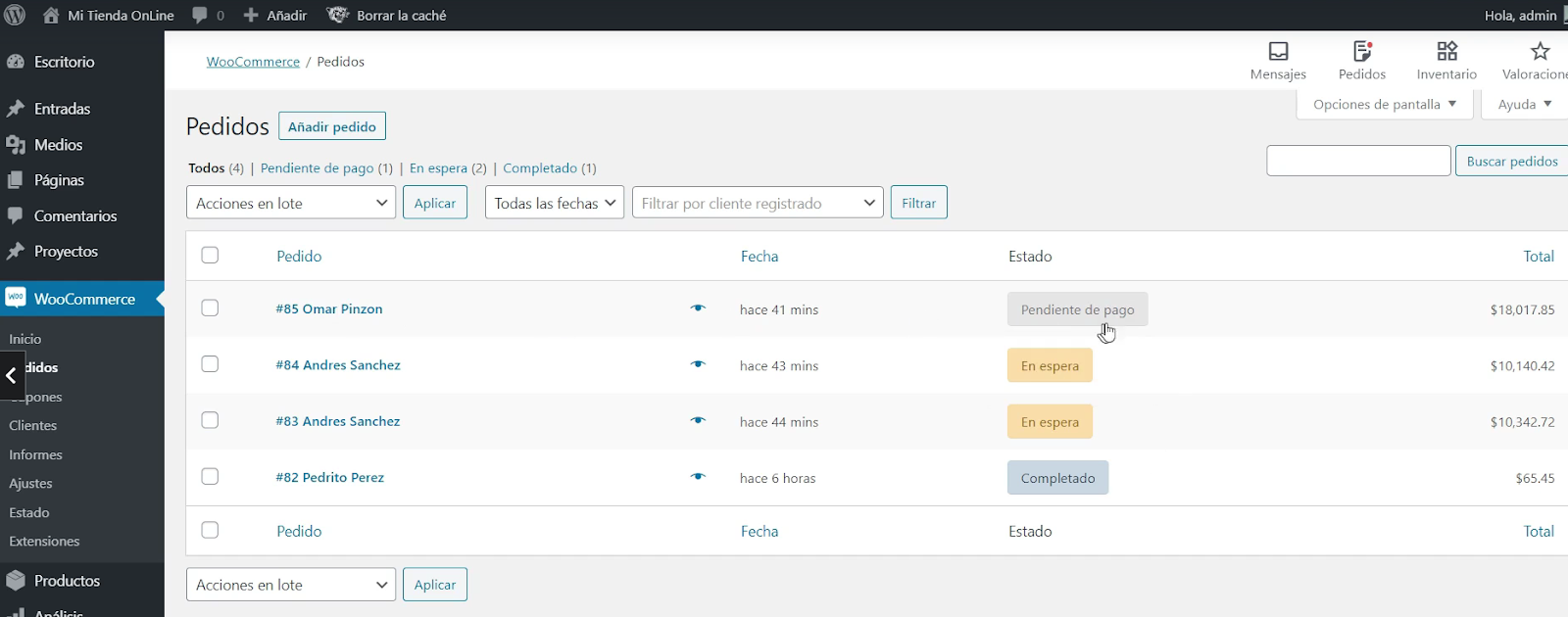The height and width of the screenshot is (617, 1568).
Task: Open the Mensajes inbox icon
Action: click(x=1278, y=50)
